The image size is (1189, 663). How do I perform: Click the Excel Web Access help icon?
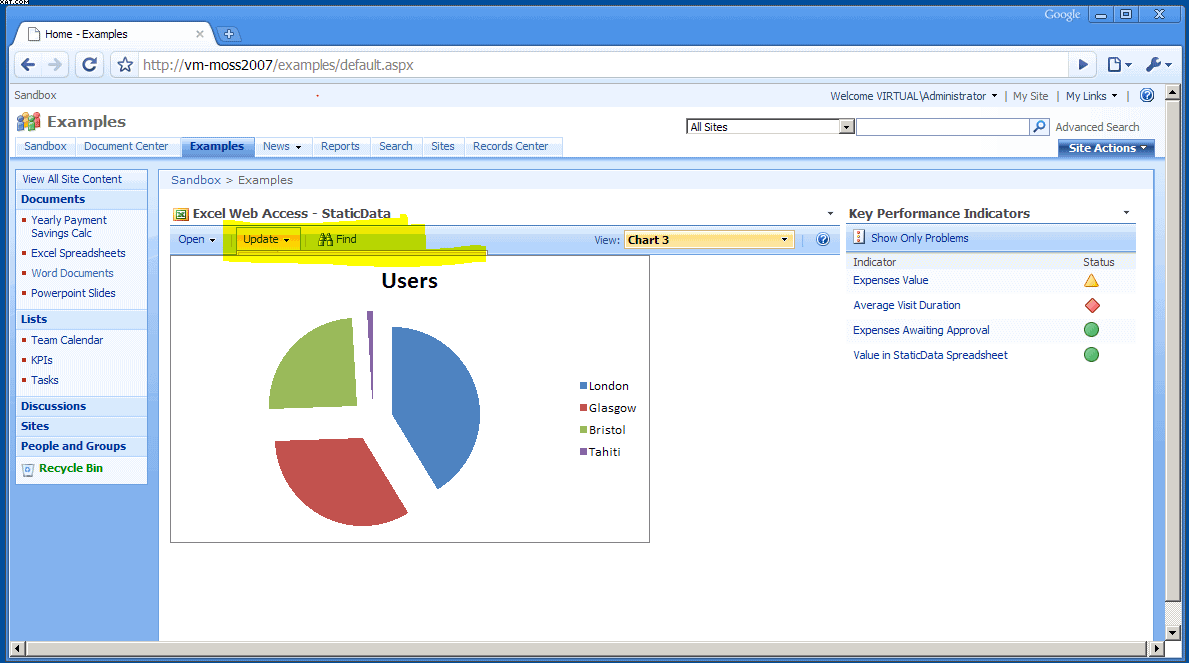tap(823, 240)
